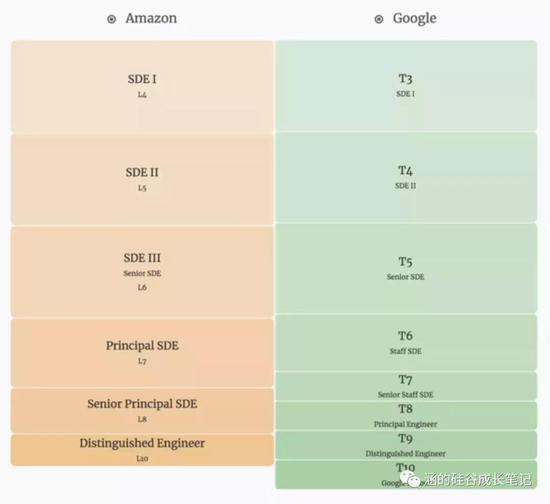
Task: Open the SDE III Senior SDE L6 block
Action: 142,272
